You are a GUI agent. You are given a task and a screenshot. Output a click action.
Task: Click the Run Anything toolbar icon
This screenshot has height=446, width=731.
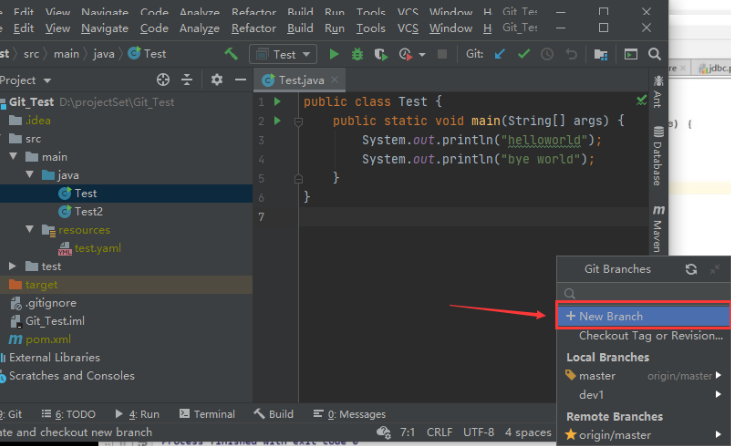(631, 55)
